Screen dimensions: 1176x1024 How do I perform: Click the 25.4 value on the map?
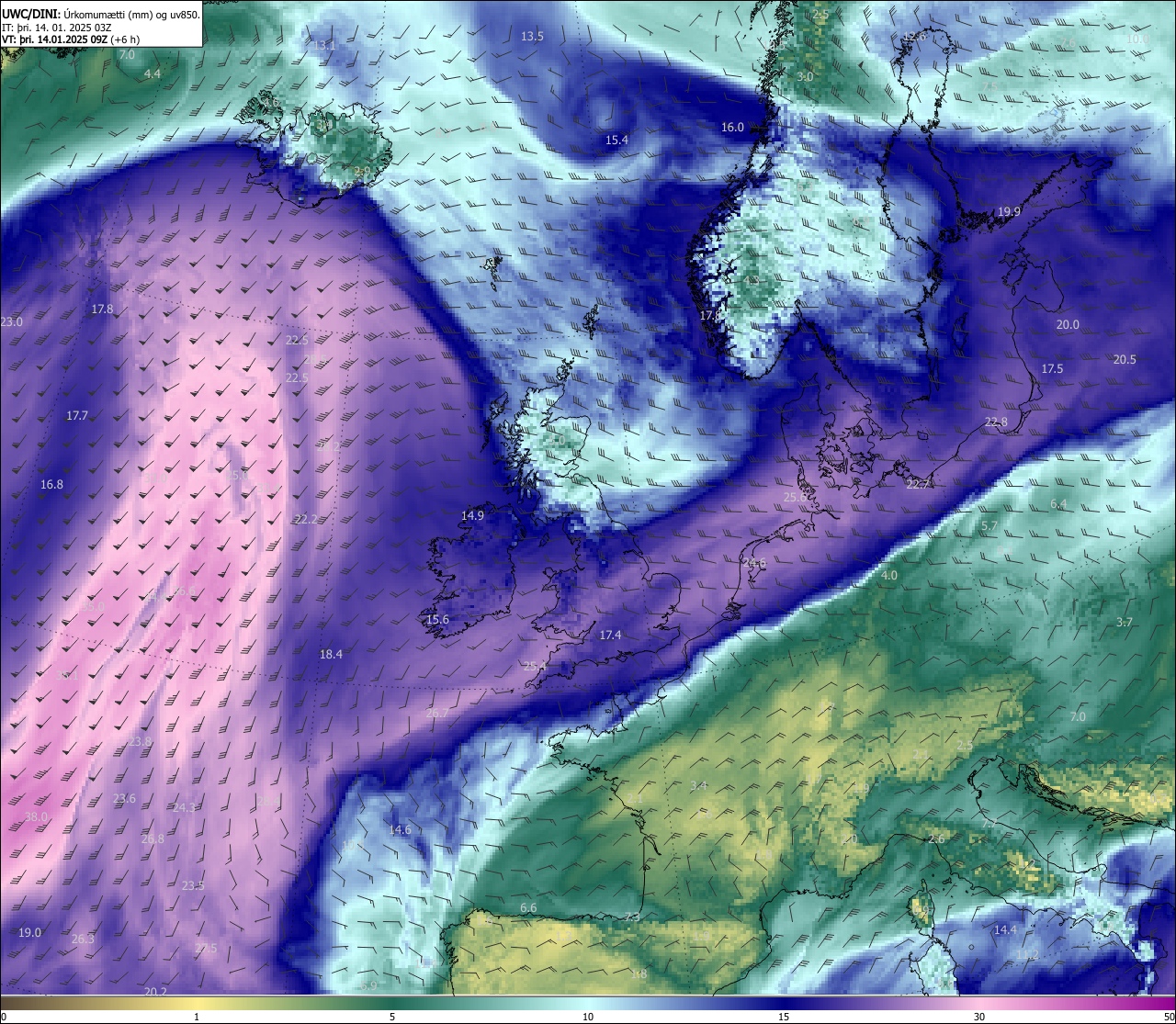point(535,667)
